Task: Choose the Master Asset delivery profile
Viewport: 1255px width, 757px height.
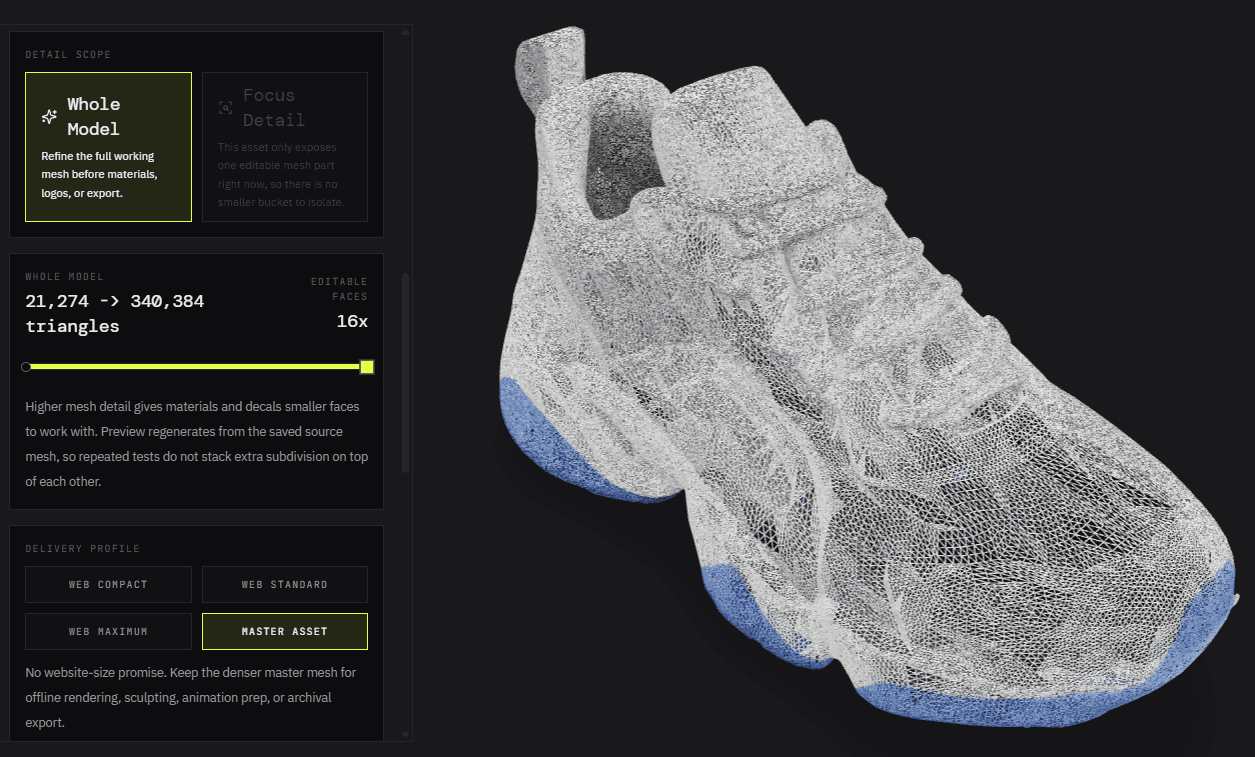Action: click(x=285, y=631)
